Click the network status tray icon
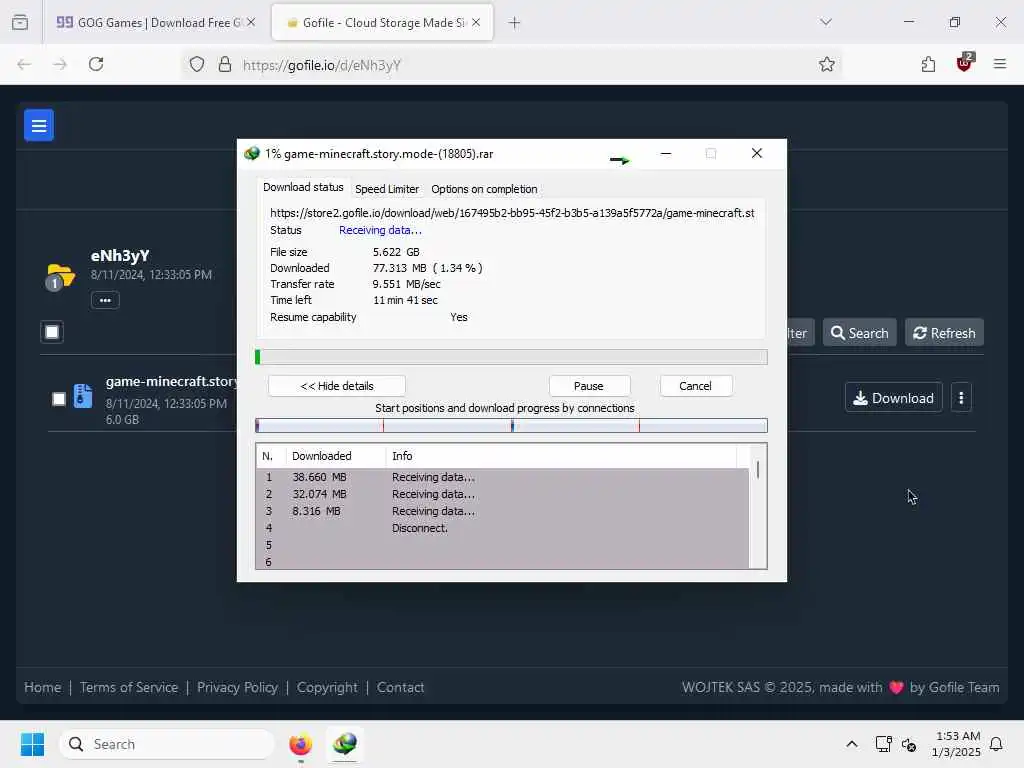The height and width of the screenshot is (768, 1024). 883,744
